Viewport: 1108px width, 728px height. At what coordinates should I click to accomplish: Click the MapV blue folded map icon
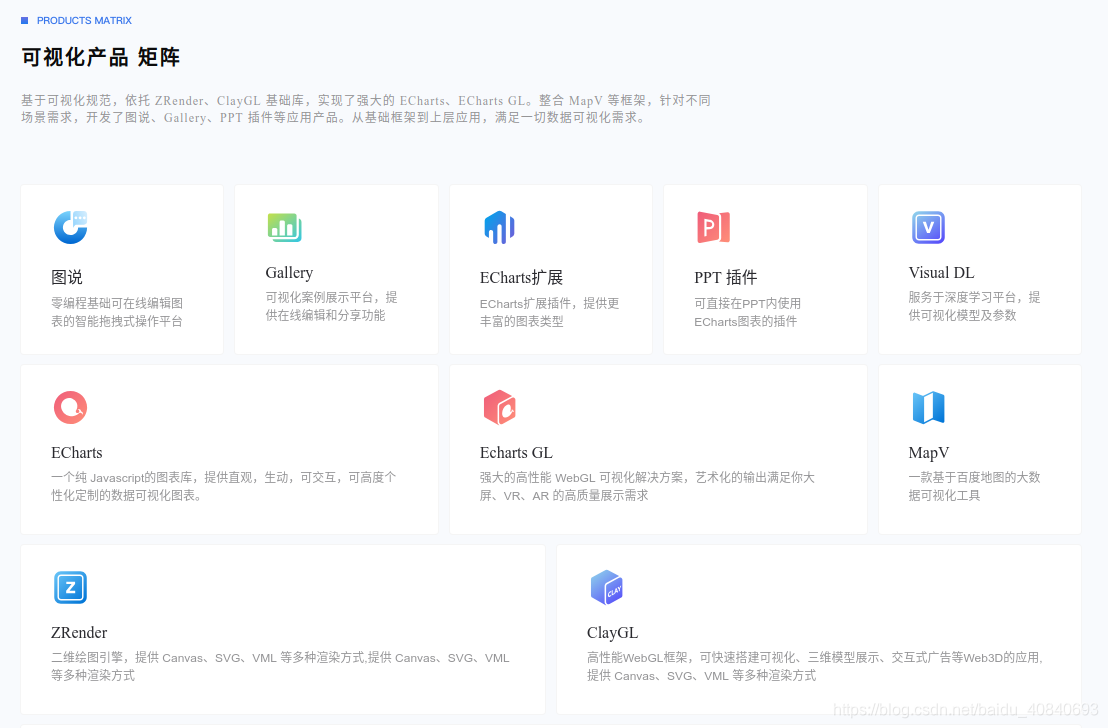pos(928,407)
